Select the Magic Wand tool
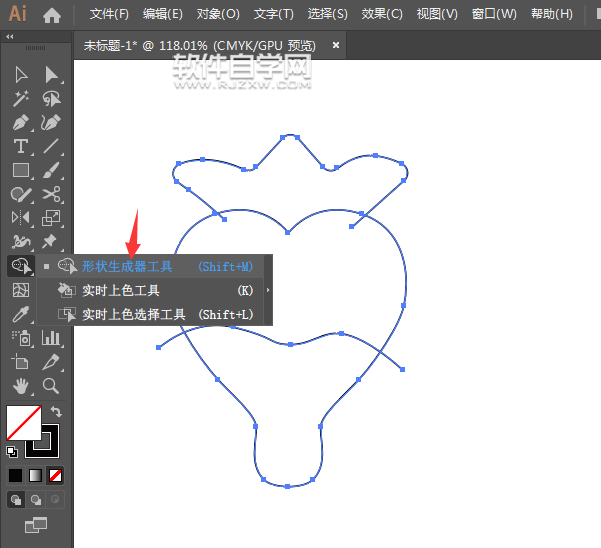The height and width of the screenshot is (548, 601). tap(21, 98)
